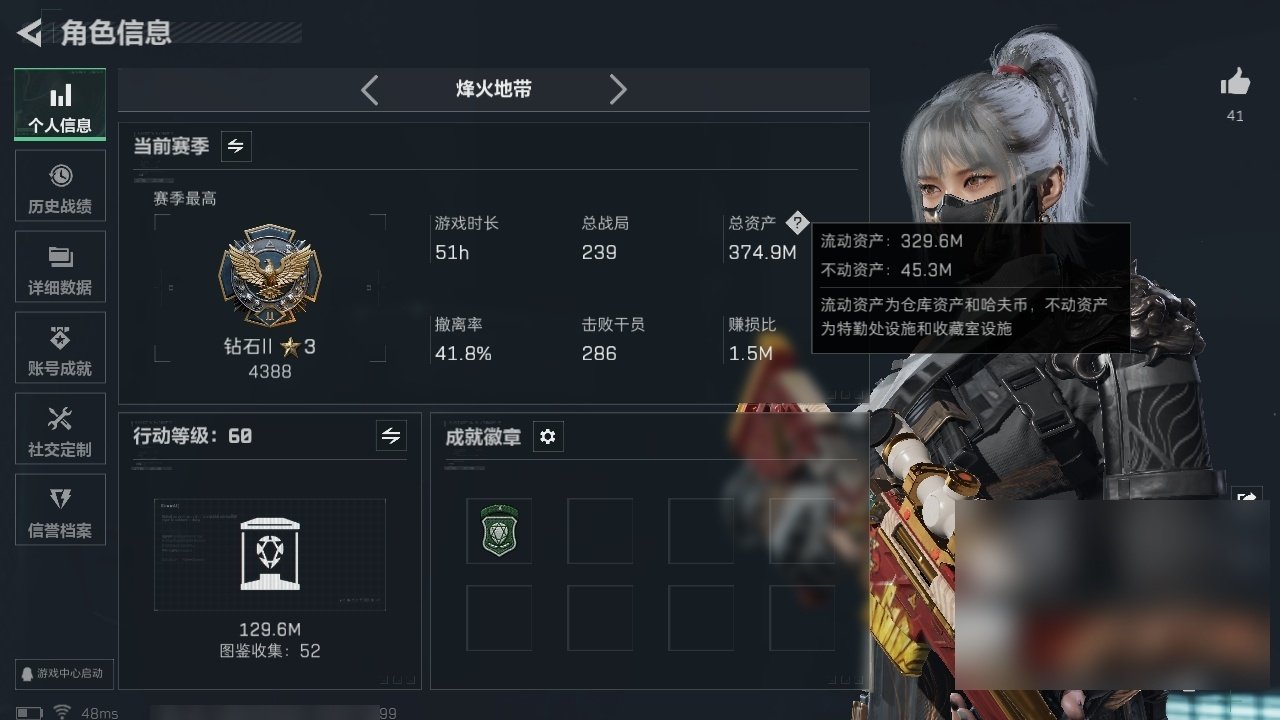Click the 游戏中心启动 button
The width and height of the screenshot is (1280, 720).
tap(64, 673)
